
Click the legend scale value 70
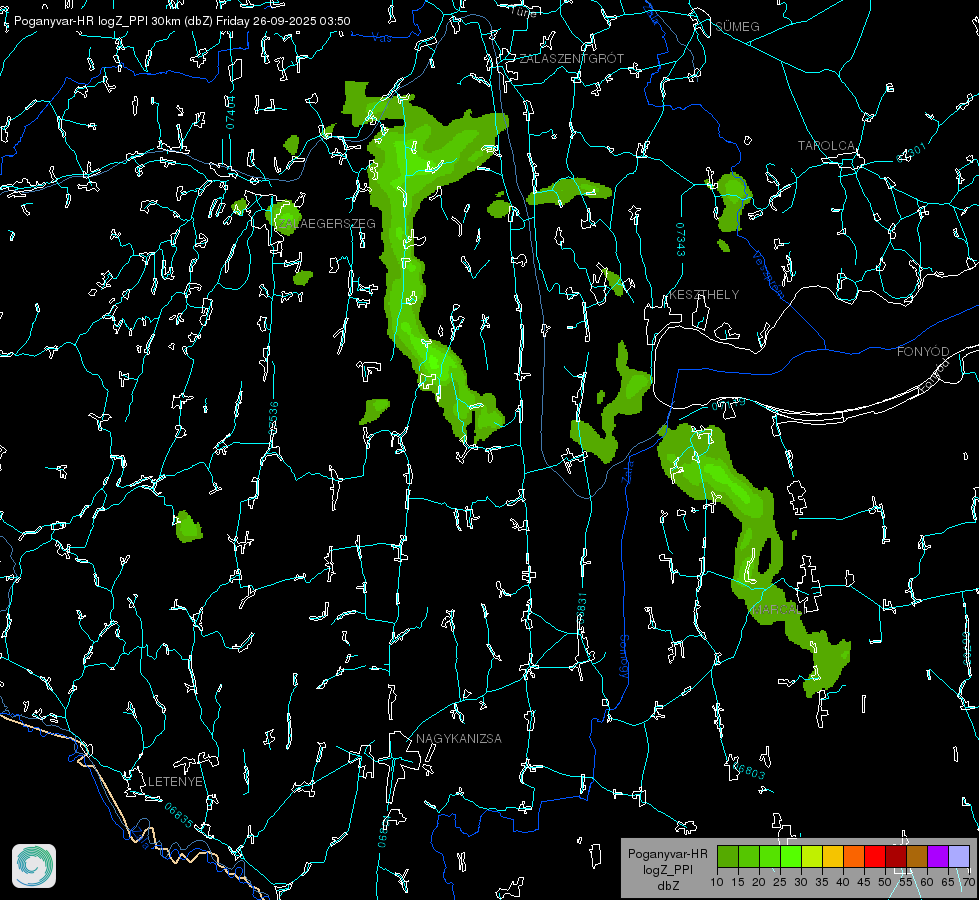[968, 882]
